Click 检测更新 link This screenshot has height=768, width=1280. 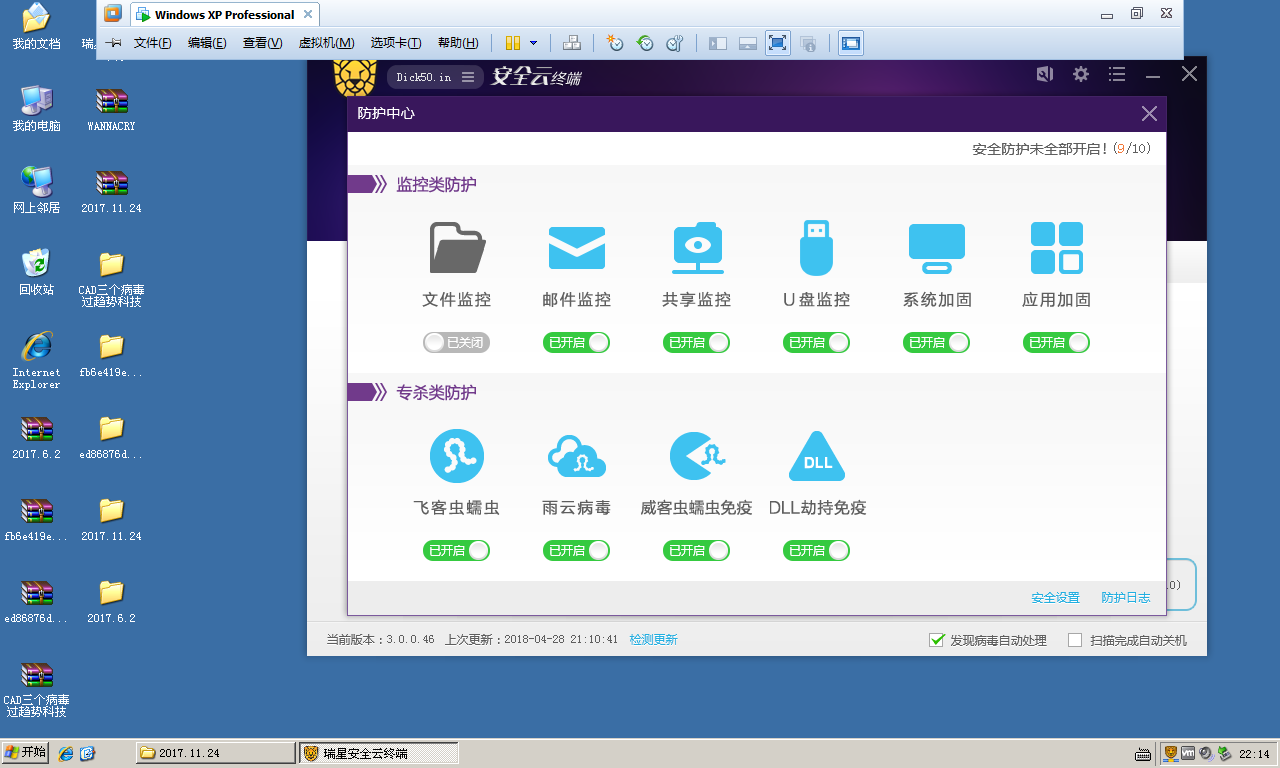click(x=653, y=640)
